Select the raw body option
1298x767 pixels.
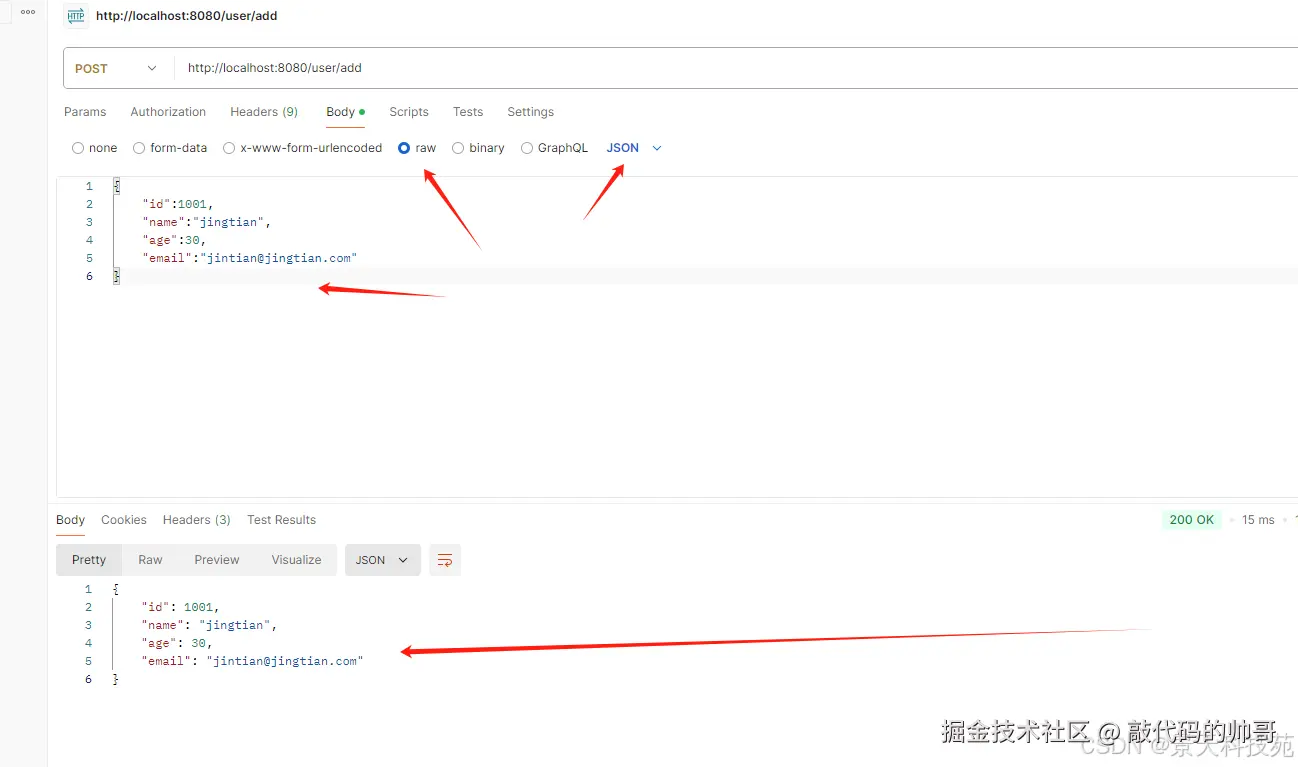pos(417,148)
